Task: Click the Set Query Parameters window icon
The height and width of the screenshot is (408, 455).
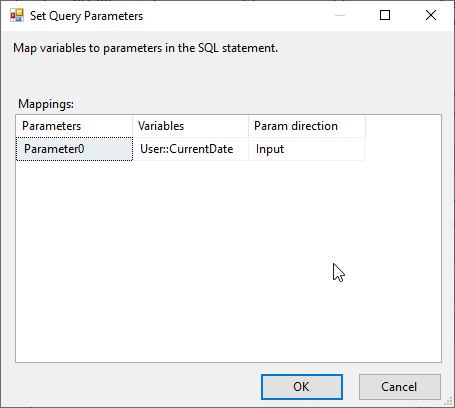Action: [17, 15]
